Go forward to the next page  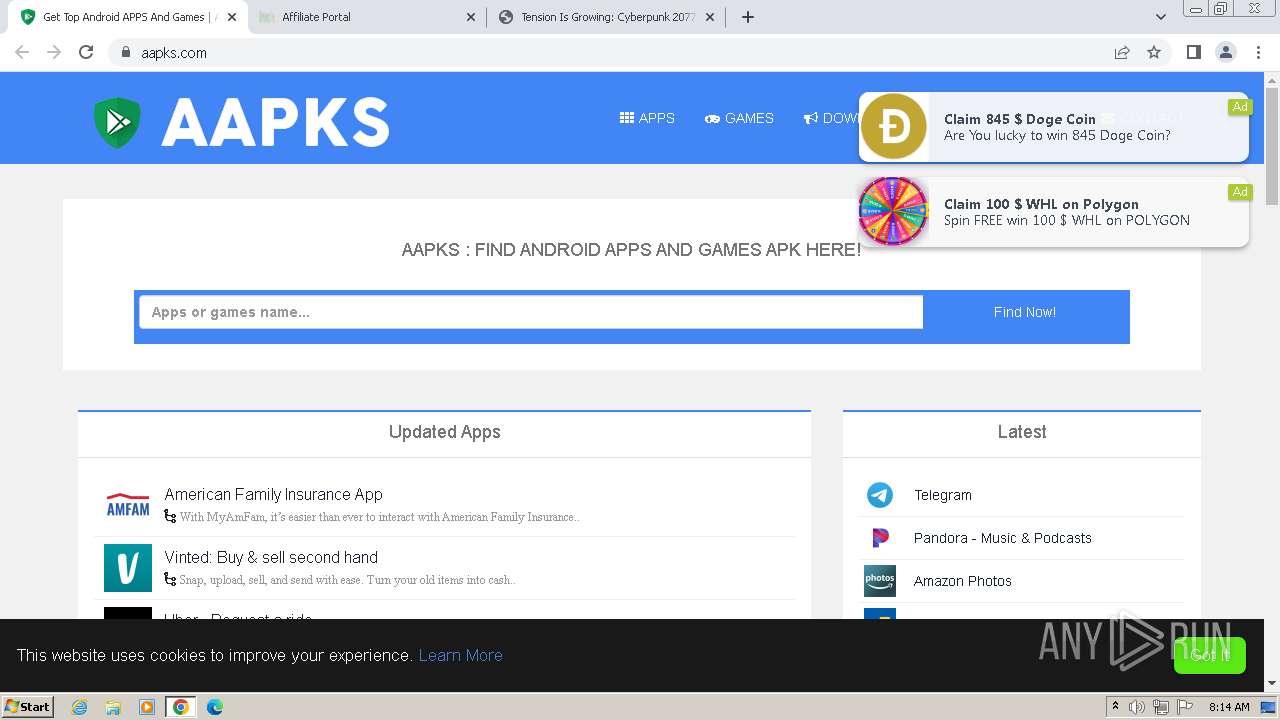pyautogui.click(x=54, y=52)
